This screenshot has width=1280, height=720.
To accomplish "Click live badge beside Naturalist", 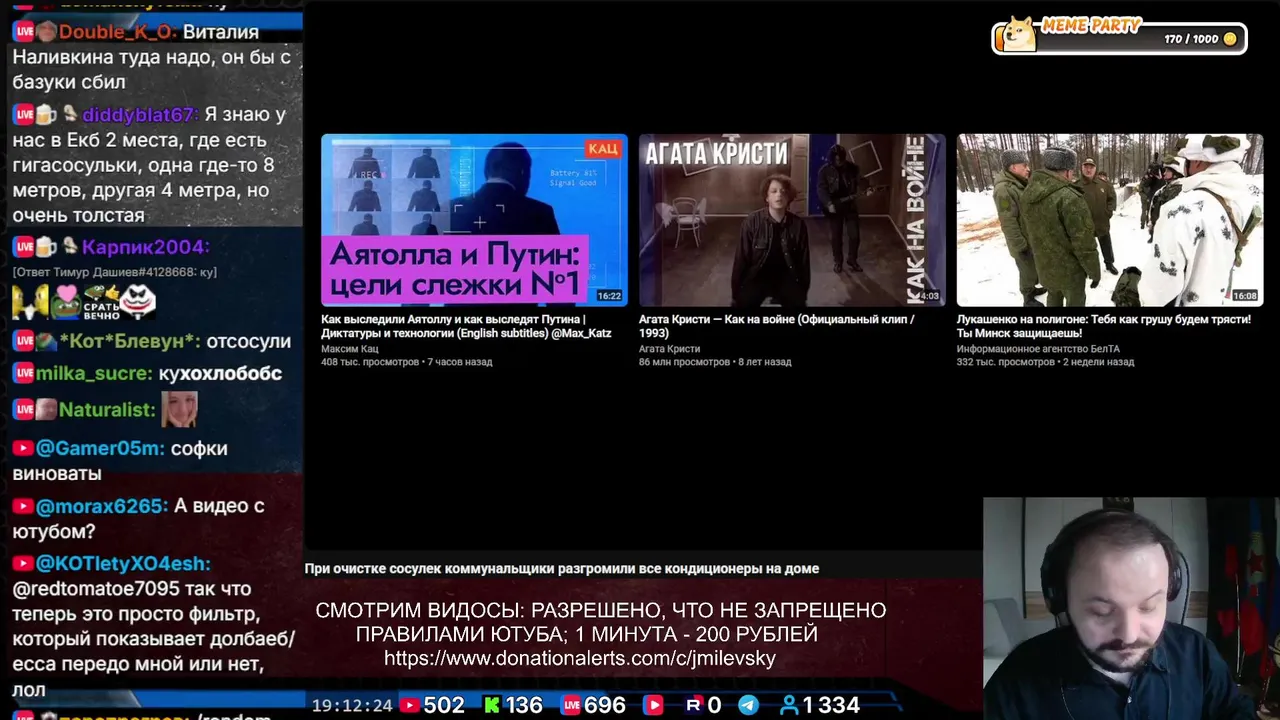I will [x=23, y=410].
